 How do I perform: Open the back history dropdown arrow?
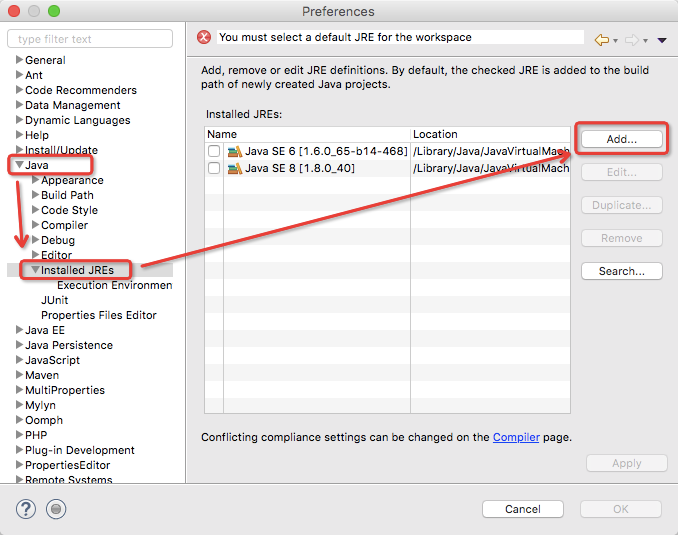tap(615, 41)
